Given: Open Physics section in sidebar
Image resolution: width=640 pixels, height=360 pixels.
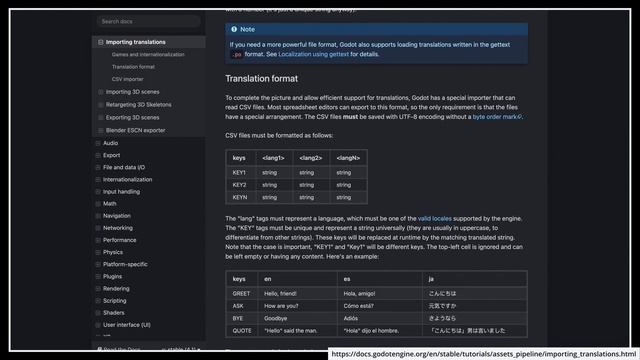Looking at the screenshot, I should tap(113, 252).
